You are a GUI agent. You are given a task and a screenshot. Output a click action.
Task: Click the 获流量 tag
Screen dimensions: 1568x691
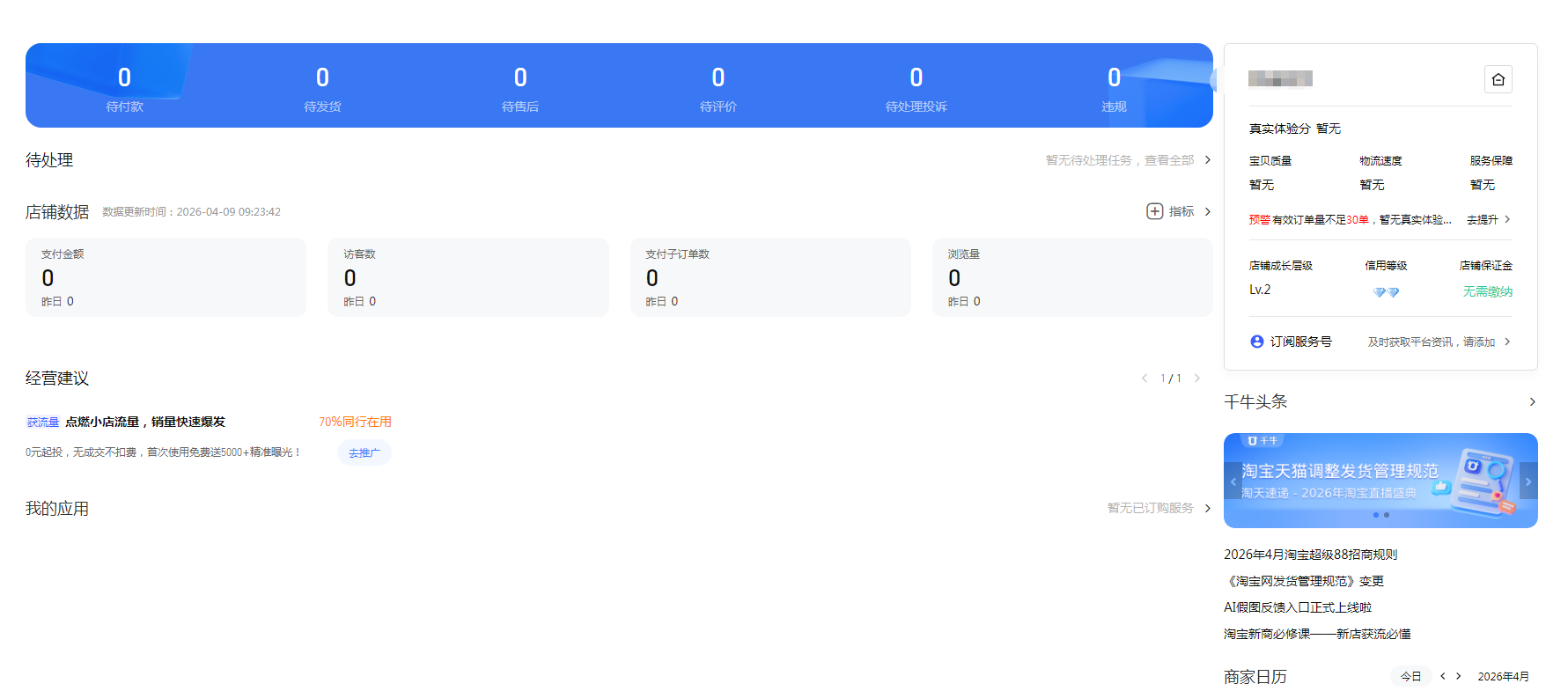42,423
